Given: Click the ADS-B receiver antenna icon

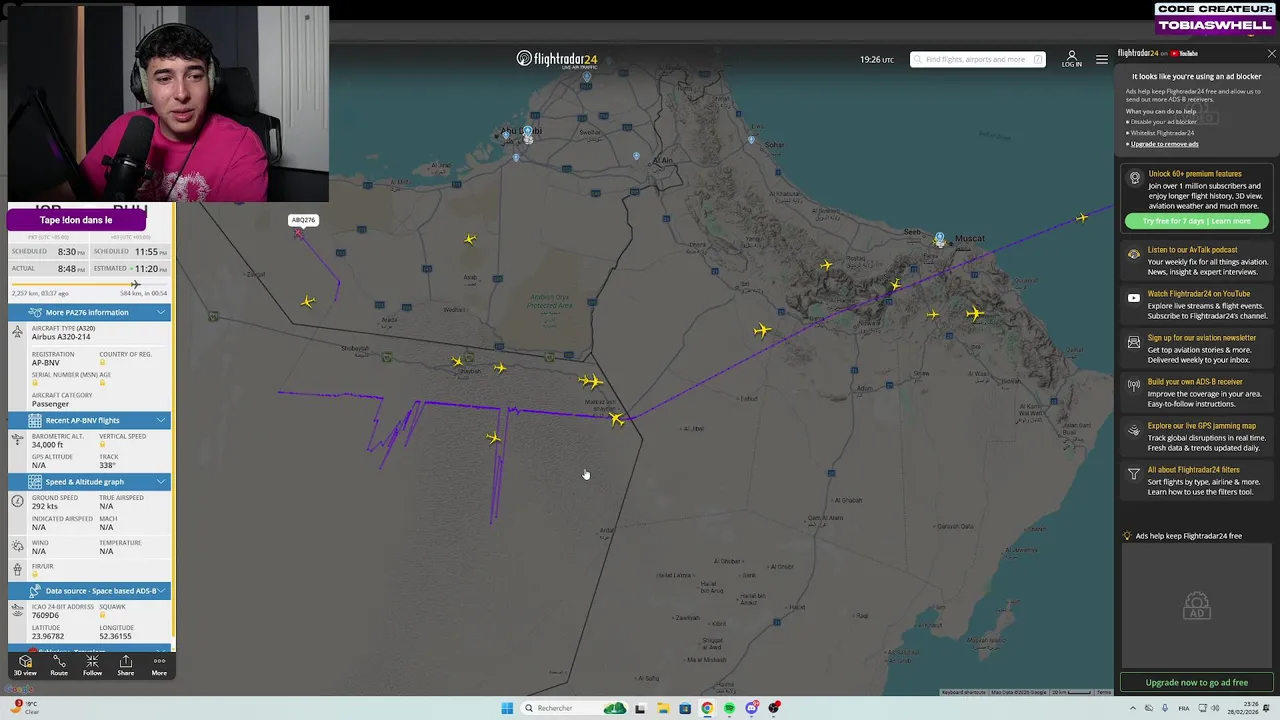Looking at the screenshot, I should pos(1133,385).
